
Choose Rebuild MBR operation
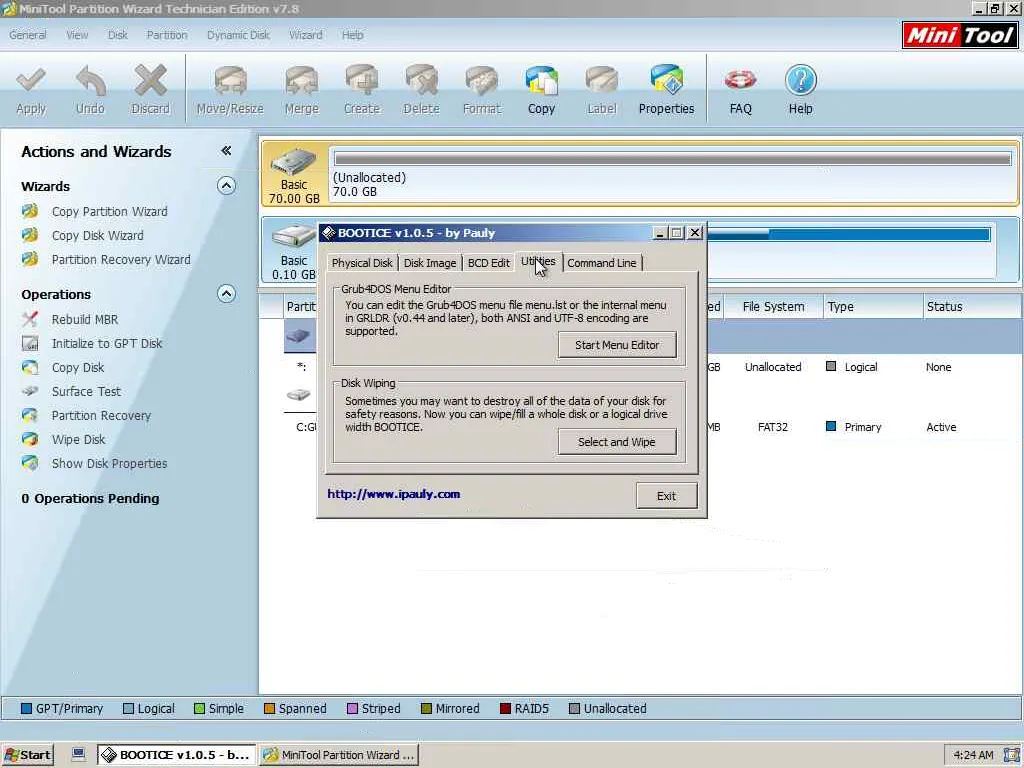point(85,319)
